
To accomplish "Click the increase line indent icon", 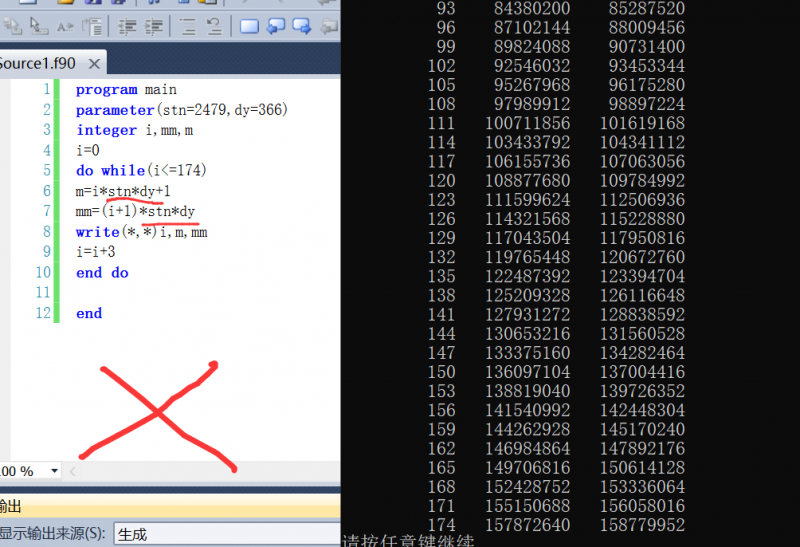I will (x=155, y=26).
